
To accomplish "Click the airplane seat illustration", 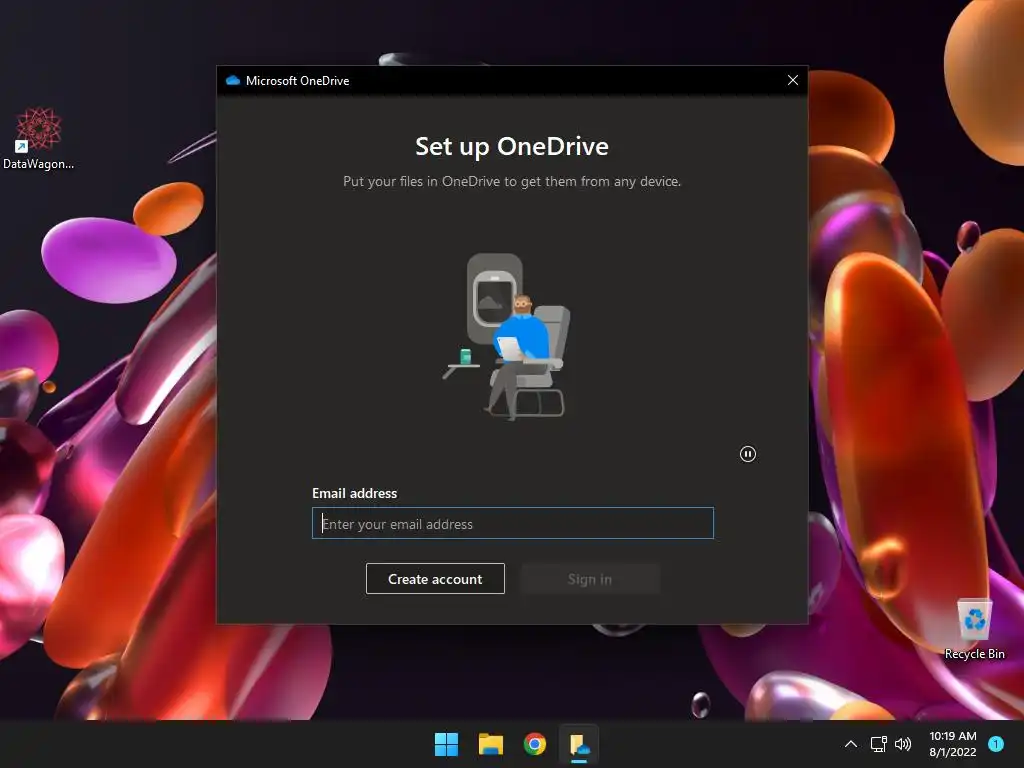I will (x=508, y=336).
